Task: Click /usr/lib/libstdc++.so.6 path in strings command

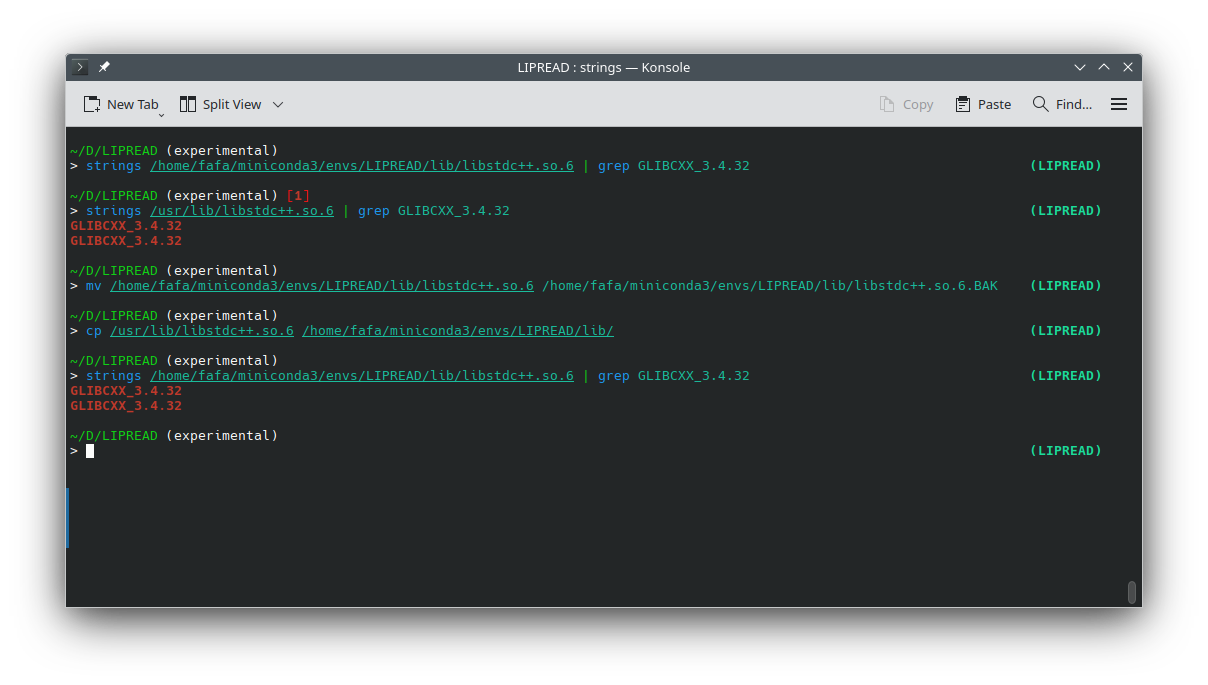Action: pyautogui.click(x=241, y=211)
